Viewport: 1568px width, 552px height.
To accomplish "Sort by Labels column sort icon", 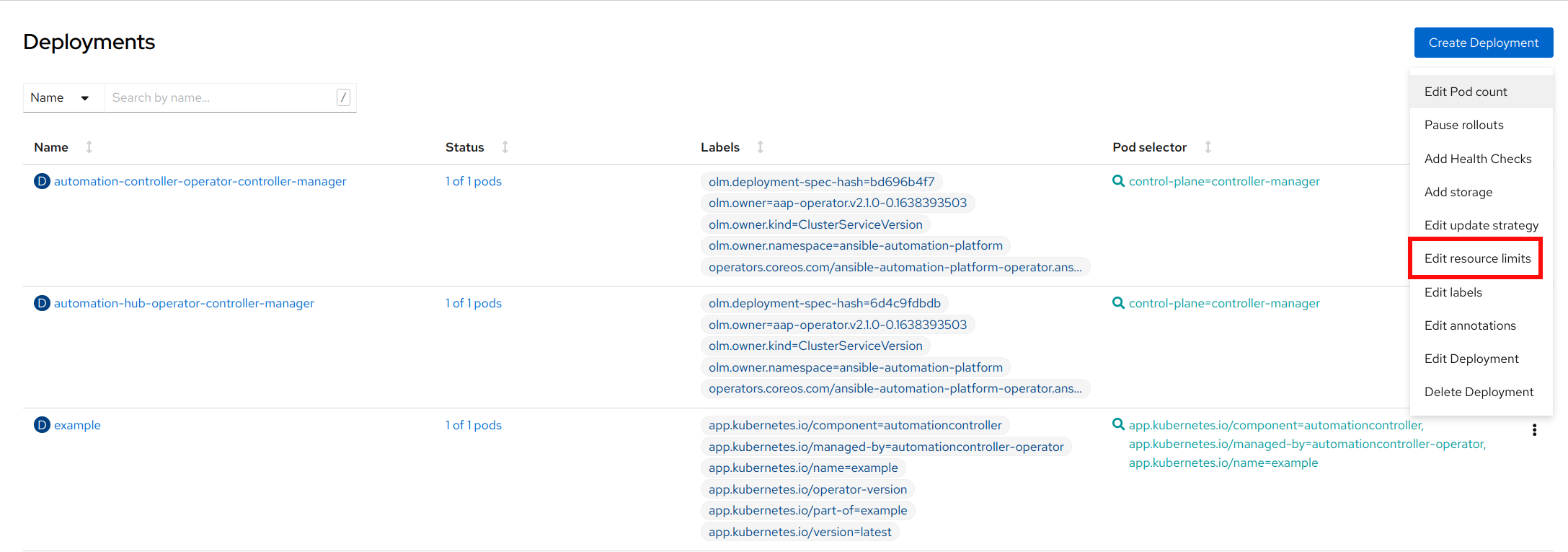I will click(x=760, y=147).
